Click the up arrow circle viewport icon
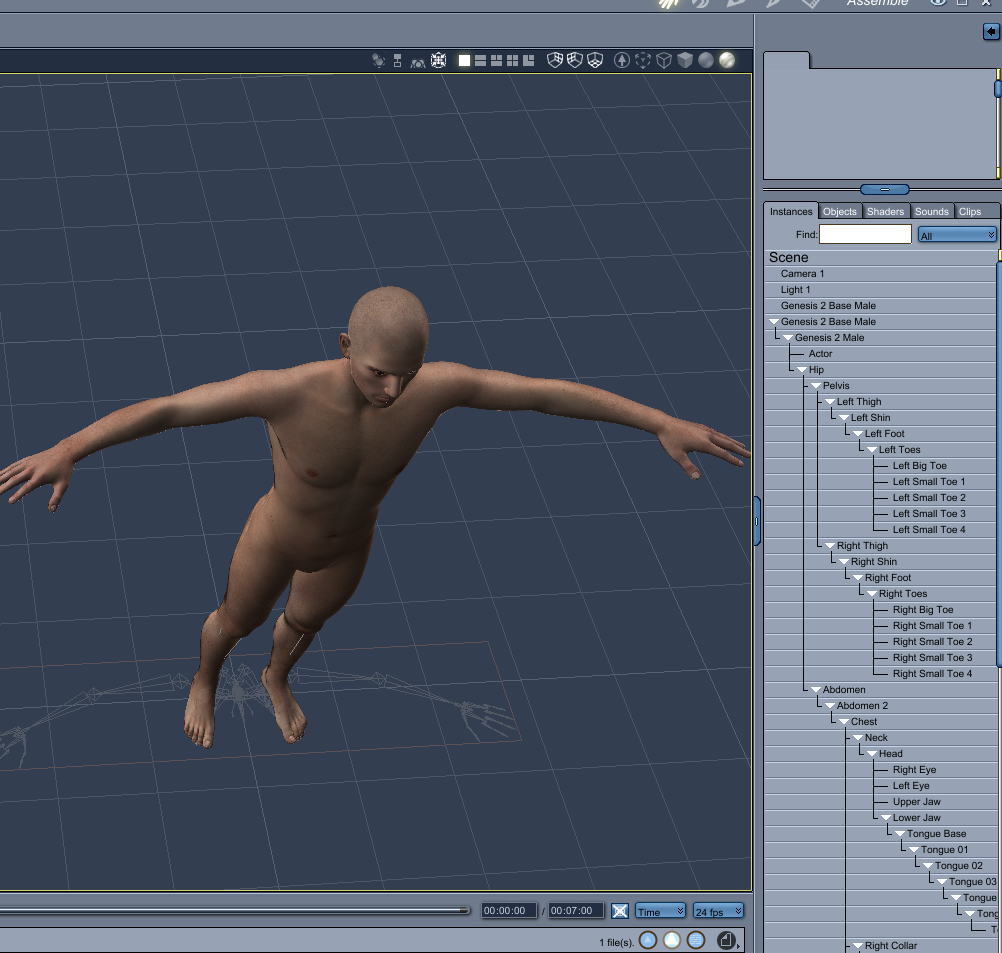Viewport: 1002px width, 953px height. (x=622, y=61)
